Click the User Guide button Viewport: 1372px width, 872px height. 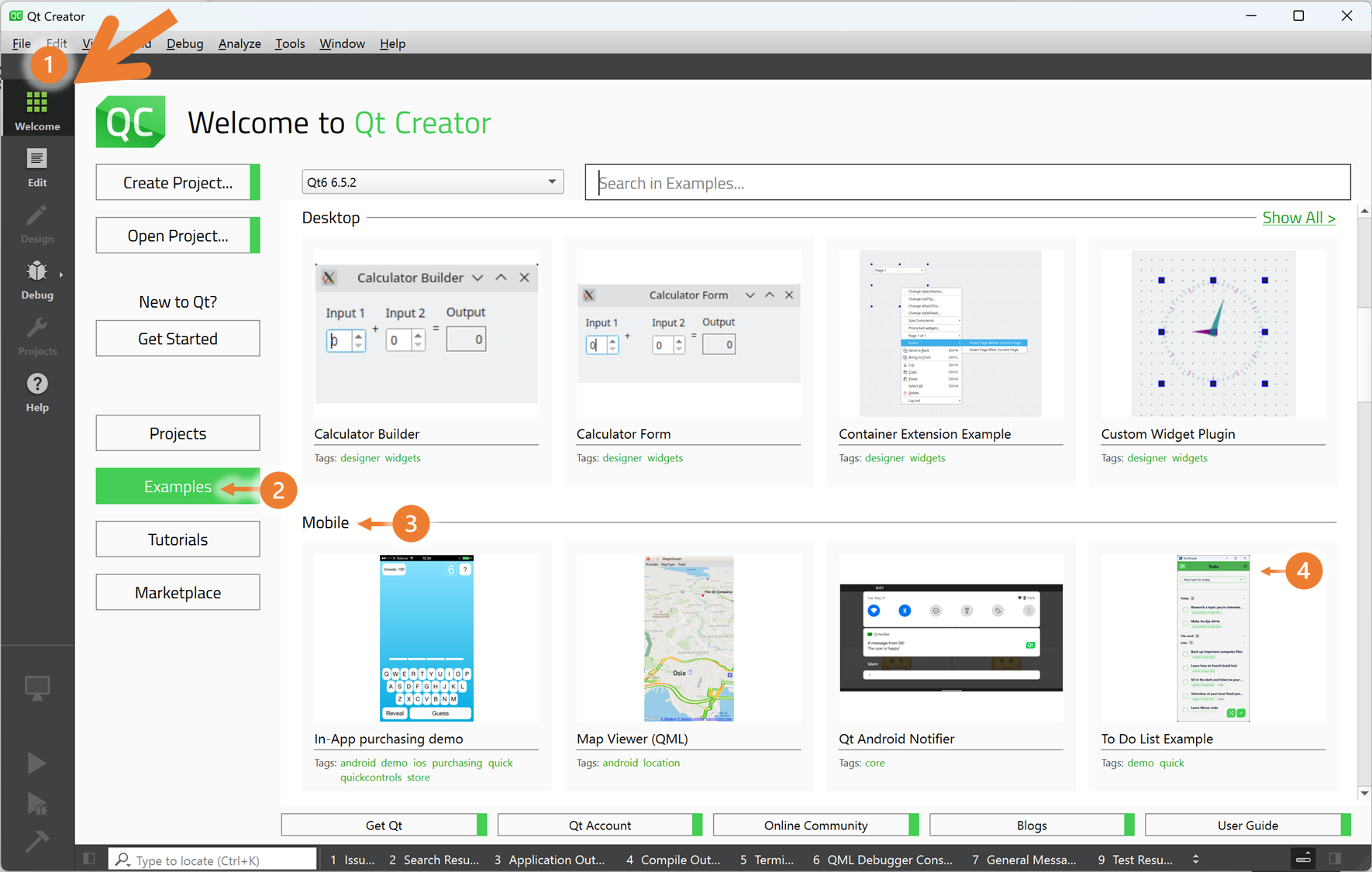coord(1248,825)
